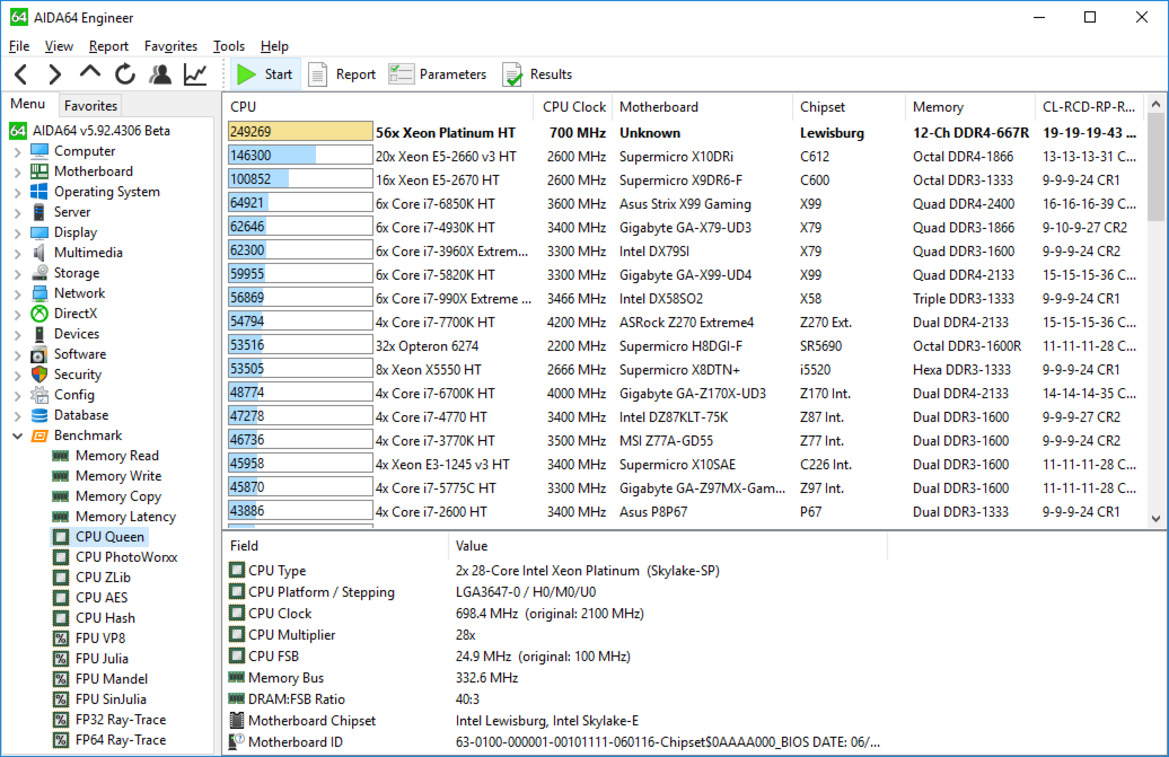
Task: Expand the Operating System node
Action: (17, 192)
